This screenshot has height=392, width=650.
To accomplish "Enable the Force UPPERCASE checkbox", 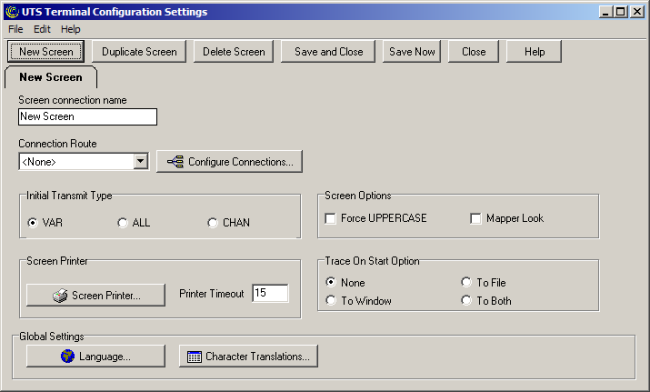I will [x=330, y=218].
